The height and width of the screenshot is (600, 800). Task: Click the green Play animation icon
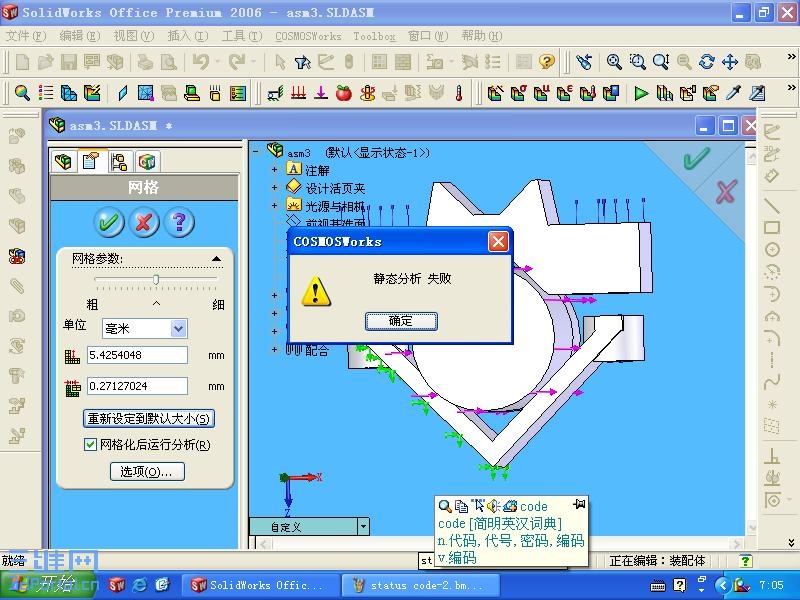point(641,93)
